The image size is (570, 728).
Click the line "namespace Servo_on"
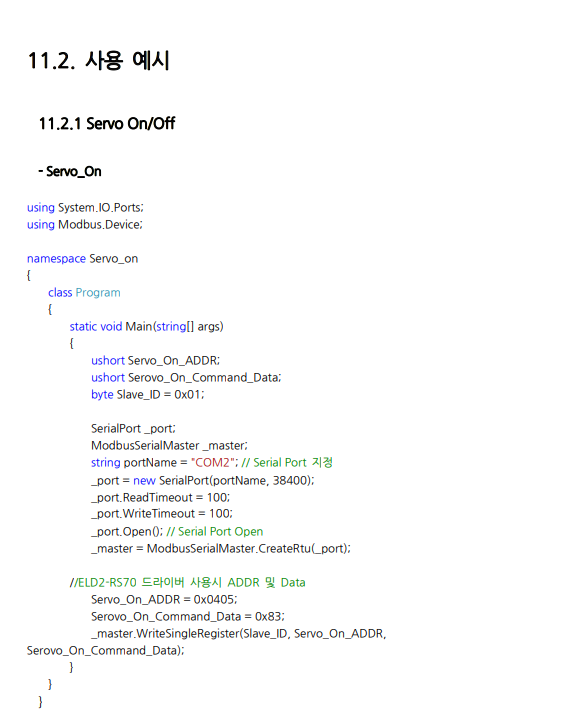click(83, 259)
